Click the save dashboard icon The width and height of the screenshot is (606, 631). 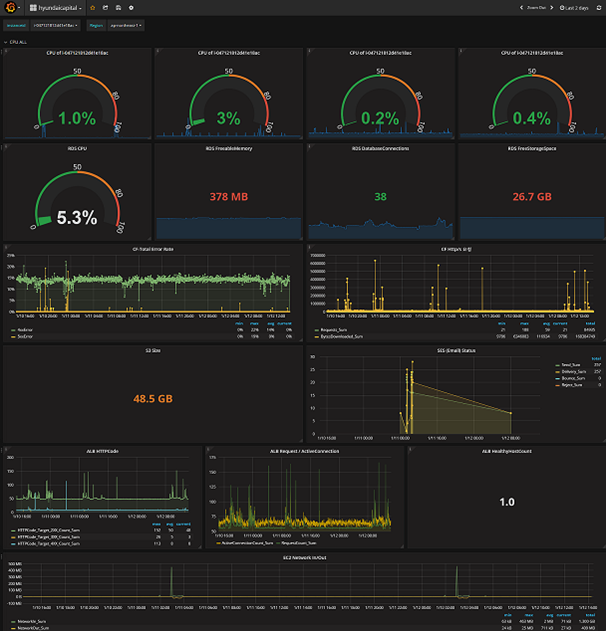click(118, 8)
